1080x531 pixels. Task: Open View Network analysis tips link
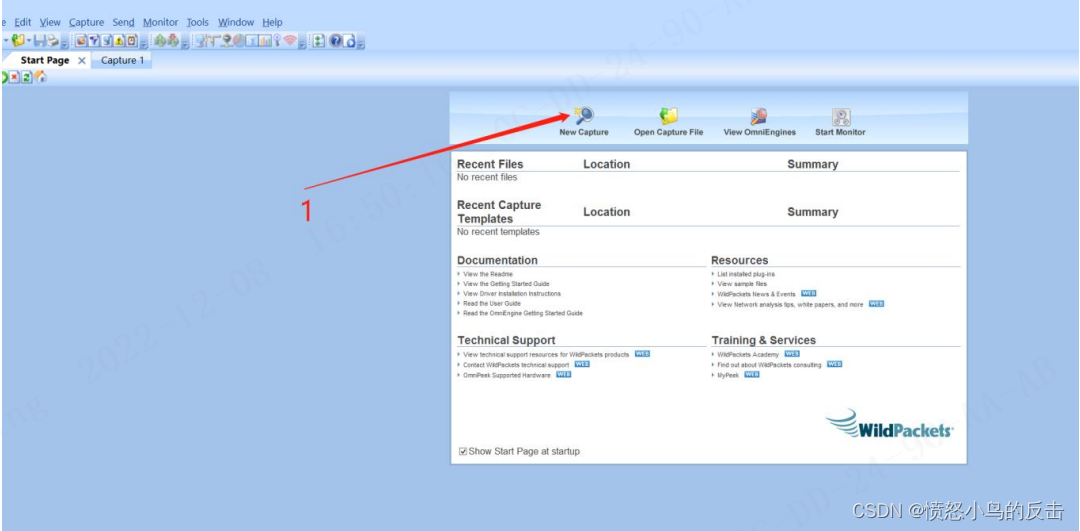click(790, 304)
